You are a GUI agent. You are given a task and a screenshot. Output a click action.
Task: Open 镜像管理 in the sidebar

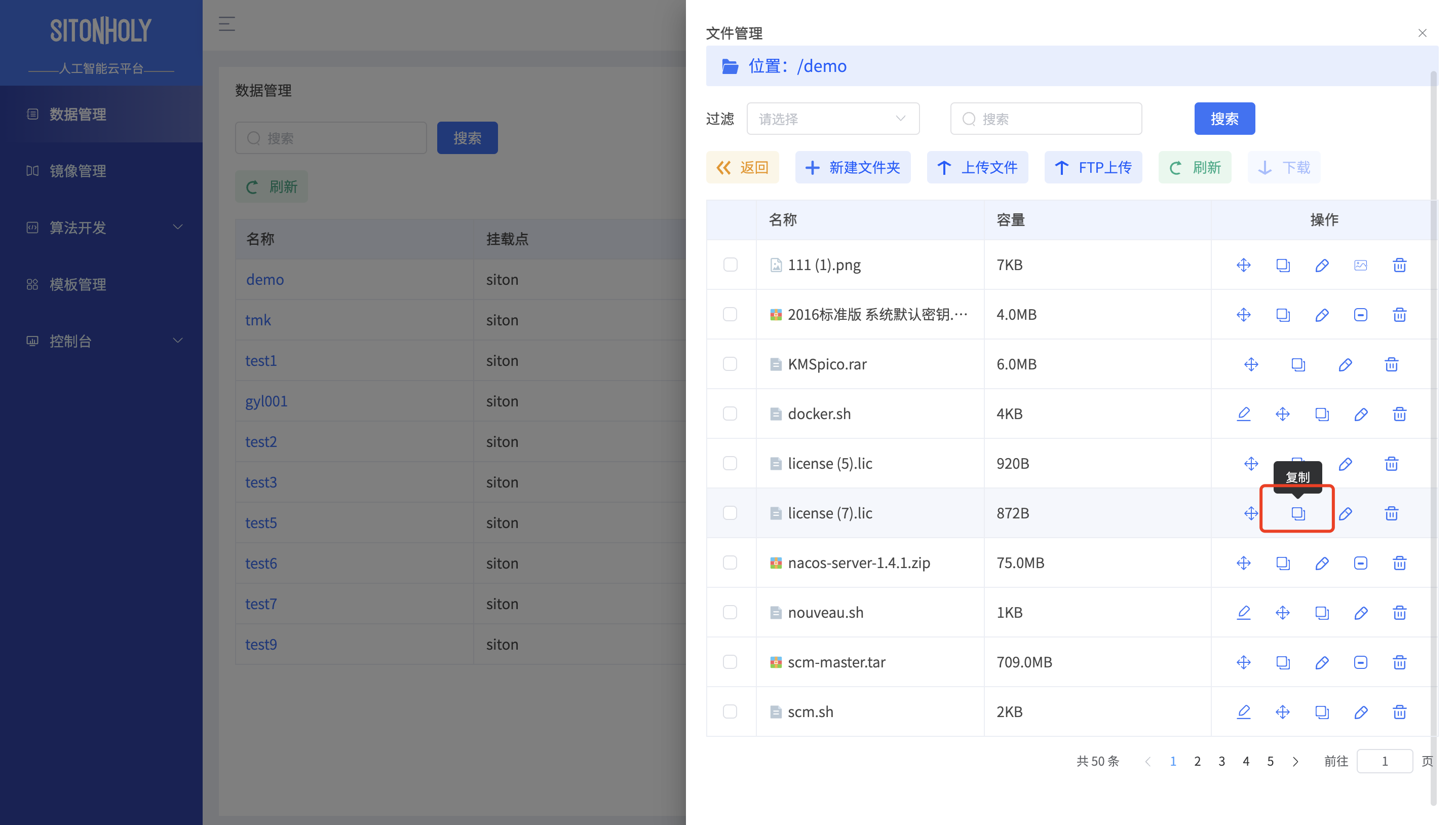101,171
